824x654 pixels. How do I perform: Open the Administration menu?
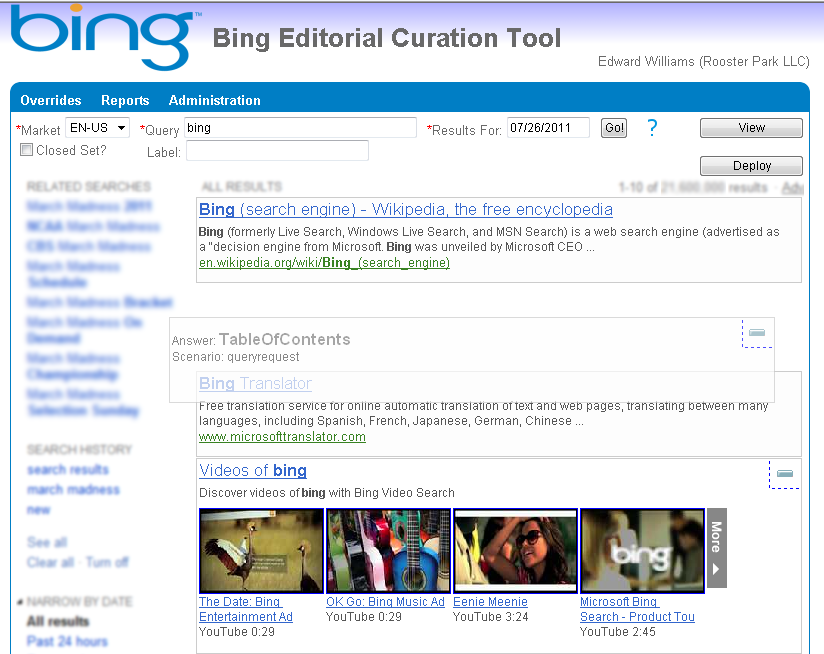point(214,100)
